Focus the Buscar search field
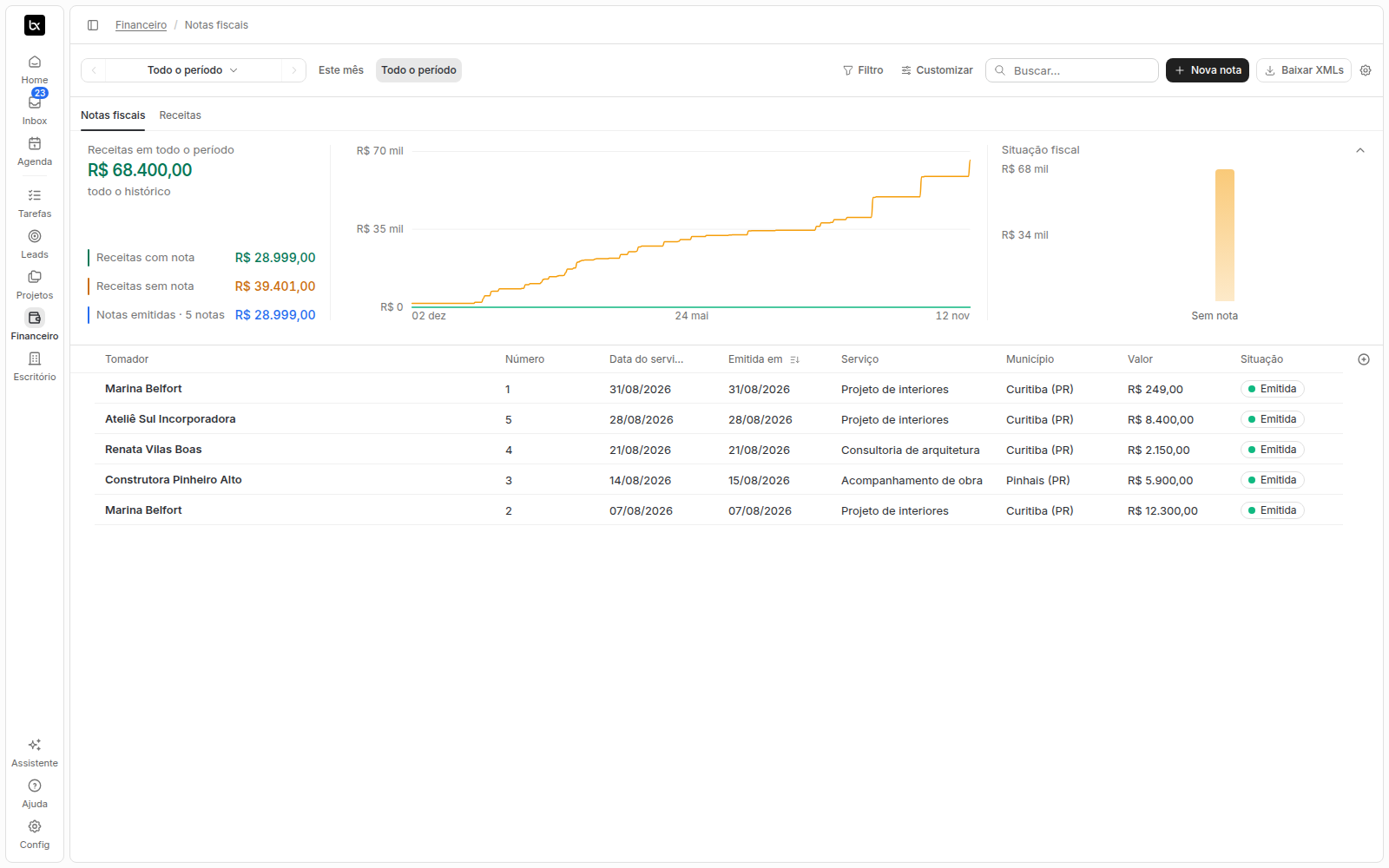Image resolution: width=1389 pixels, height=868 pixels. [1072, 70]
